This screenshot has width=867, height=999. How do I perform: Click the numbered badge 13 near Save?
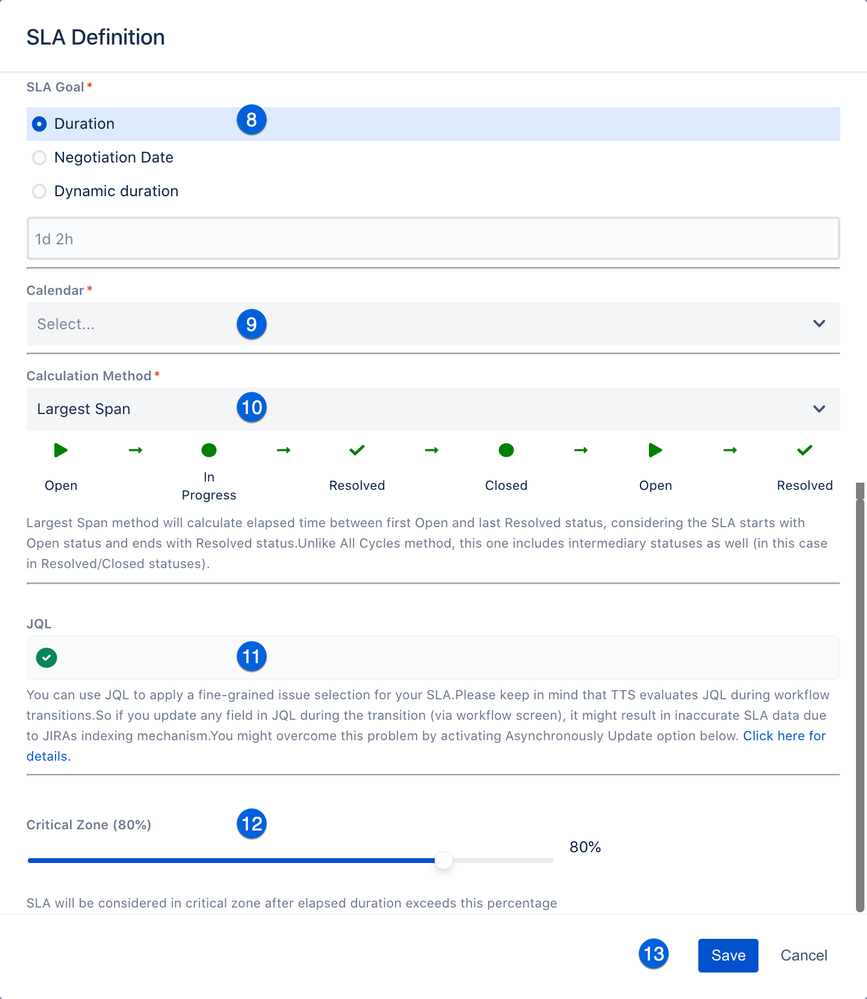tap(654, 954)
